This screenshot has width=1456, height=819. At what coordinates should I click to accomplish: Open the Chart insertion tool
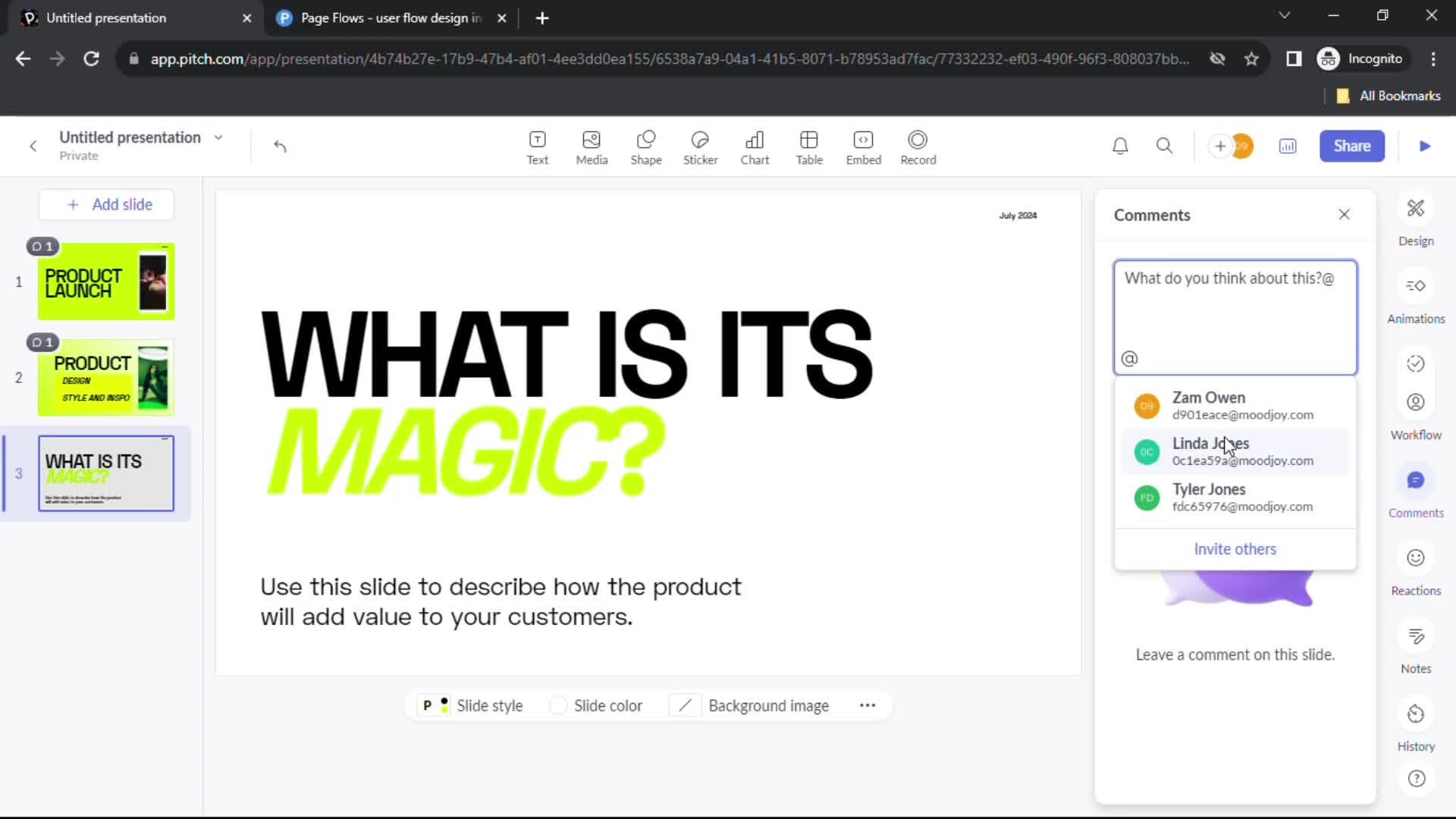pyautogui.click(x=755, y=146)
